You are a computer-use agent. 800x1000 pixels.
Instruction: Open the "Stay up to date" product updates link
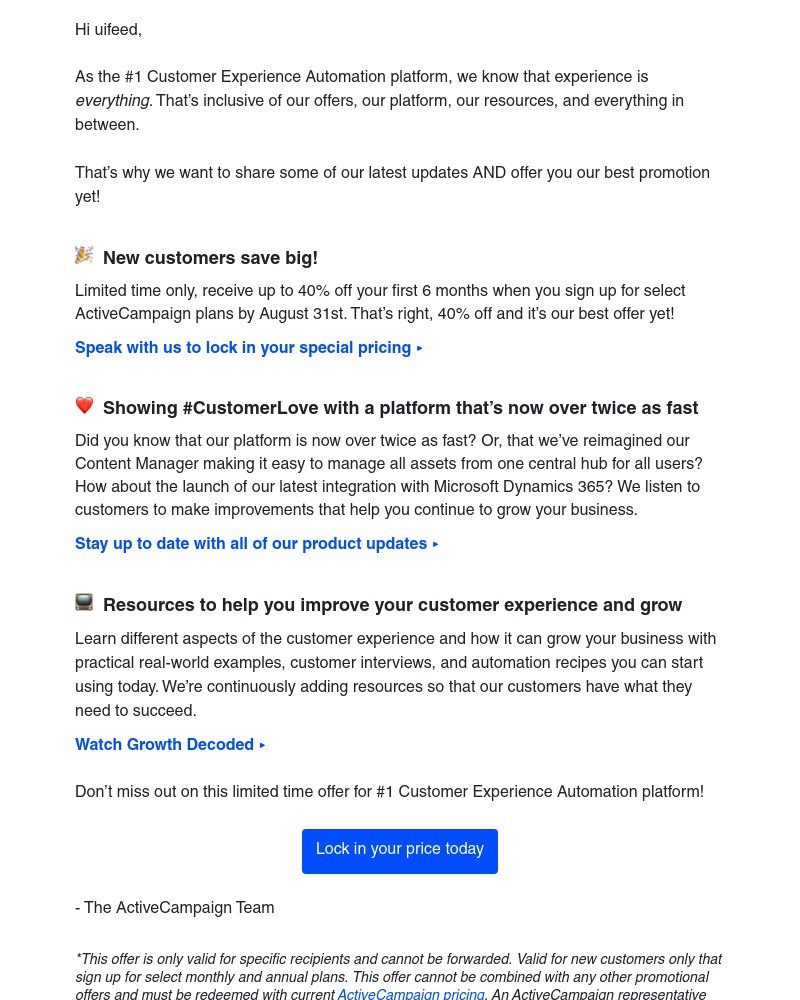(250, 545)
